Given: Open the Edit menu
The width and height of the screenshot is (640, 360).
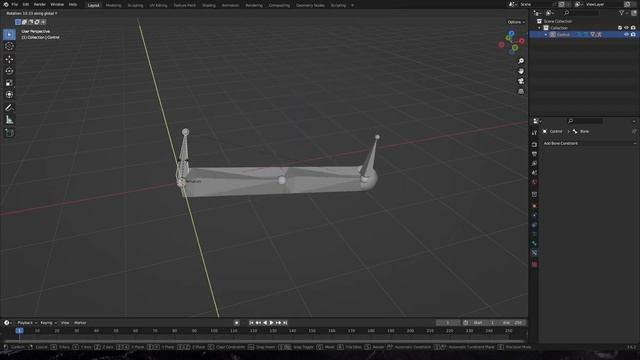Looking at the screenshot, I should tap(26, 4).
